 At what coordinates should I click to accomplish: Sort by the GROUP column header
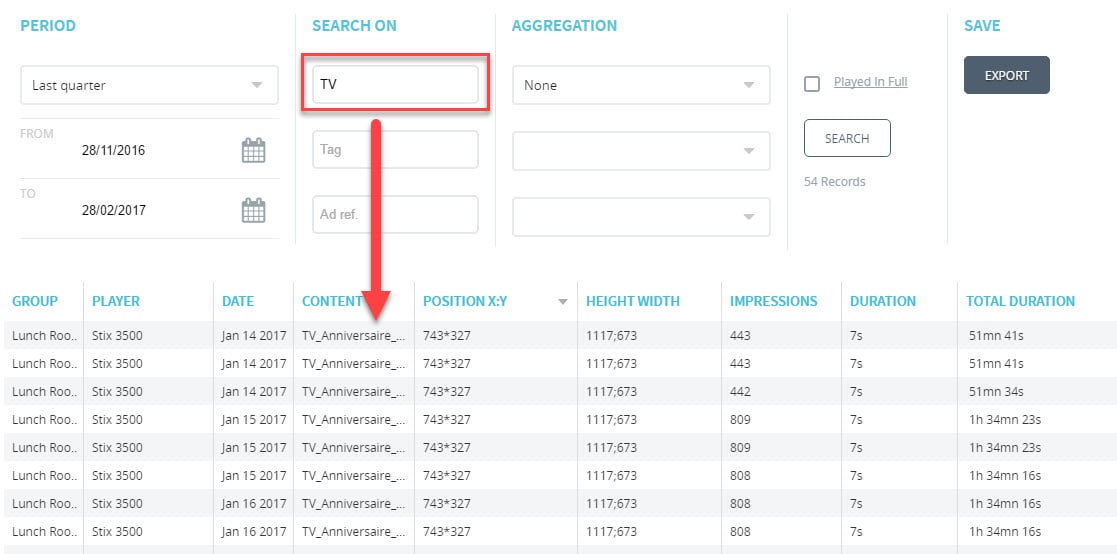[35, 301]
